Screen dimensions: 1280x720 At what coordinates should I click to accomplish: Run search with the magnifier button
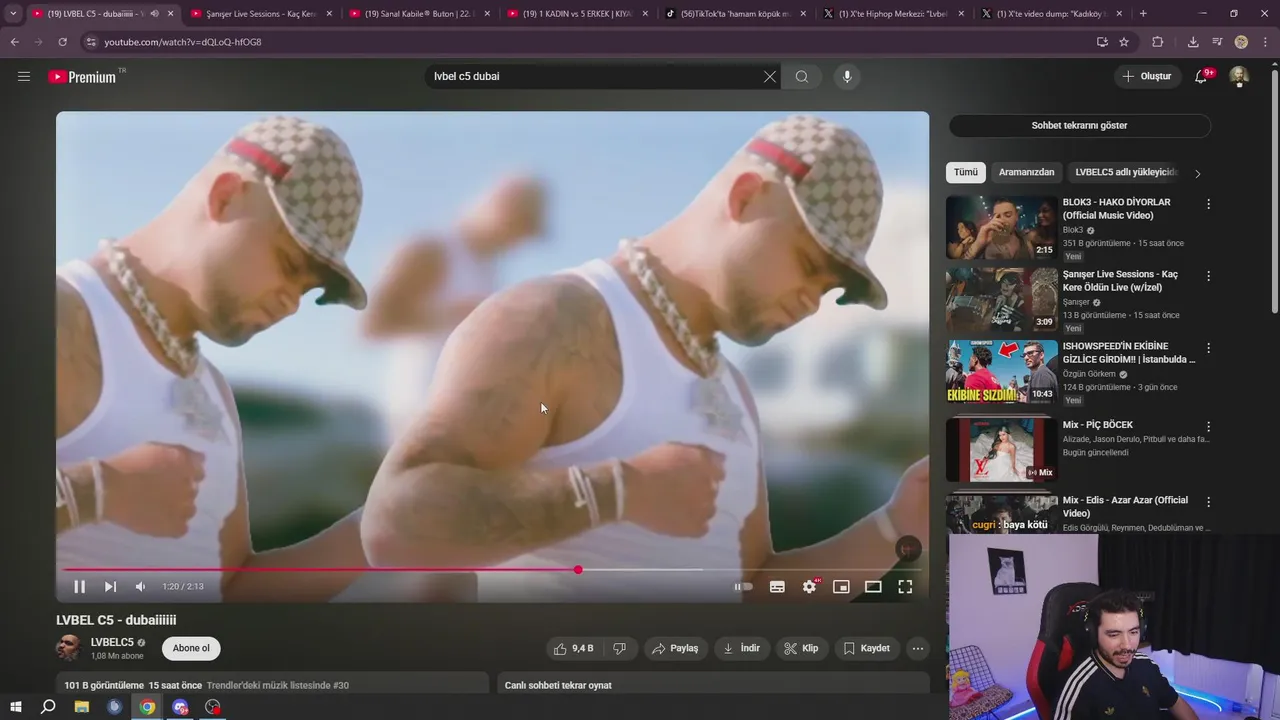[x=802, y=76]
